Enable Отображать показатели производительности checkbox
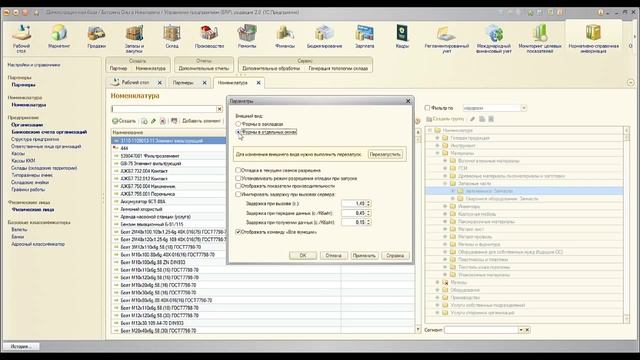This screenshot has height=360, width=640. 238,186
